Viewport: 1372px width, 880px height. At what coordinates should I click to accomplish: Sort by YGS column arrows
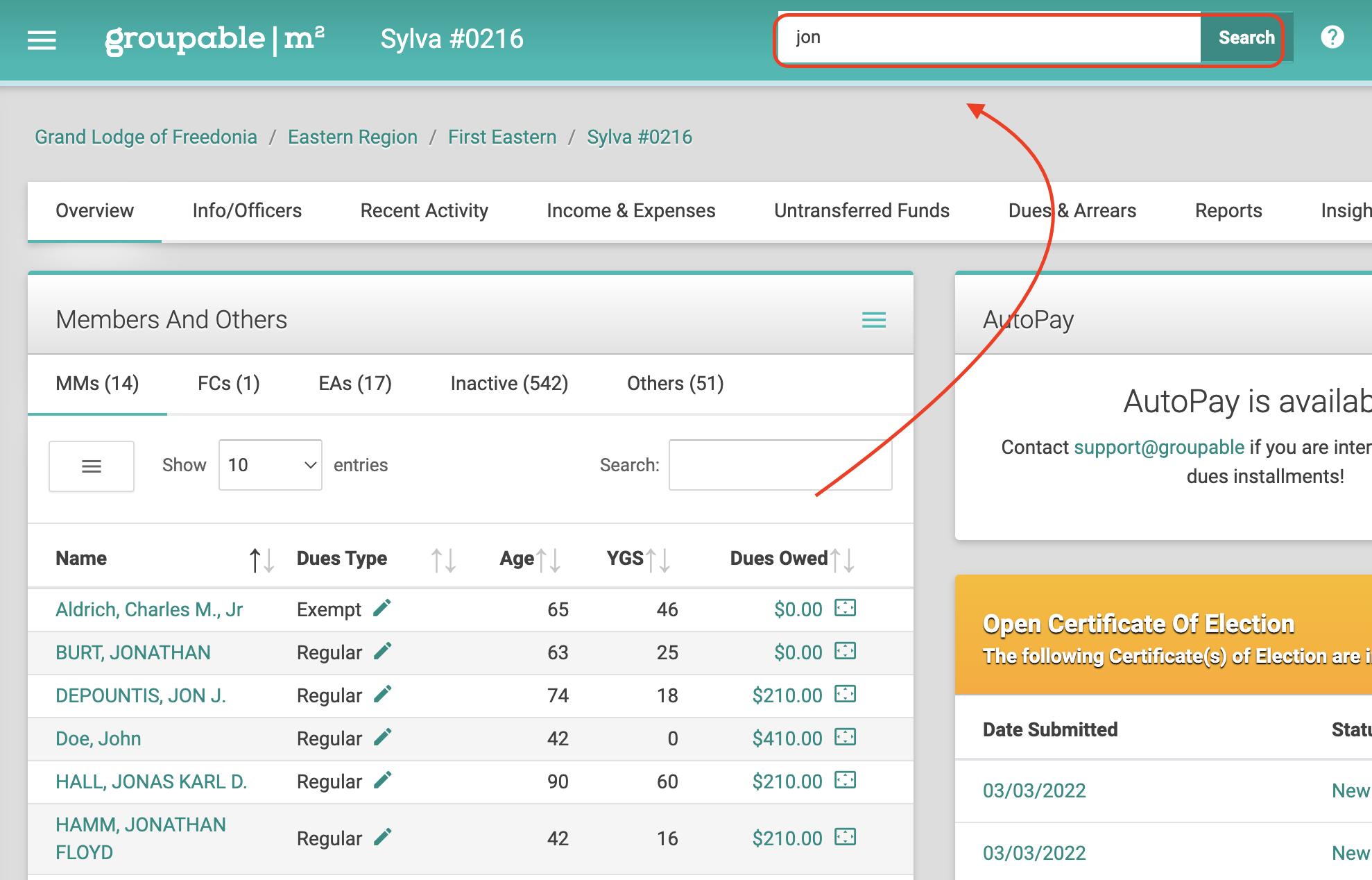658,559
